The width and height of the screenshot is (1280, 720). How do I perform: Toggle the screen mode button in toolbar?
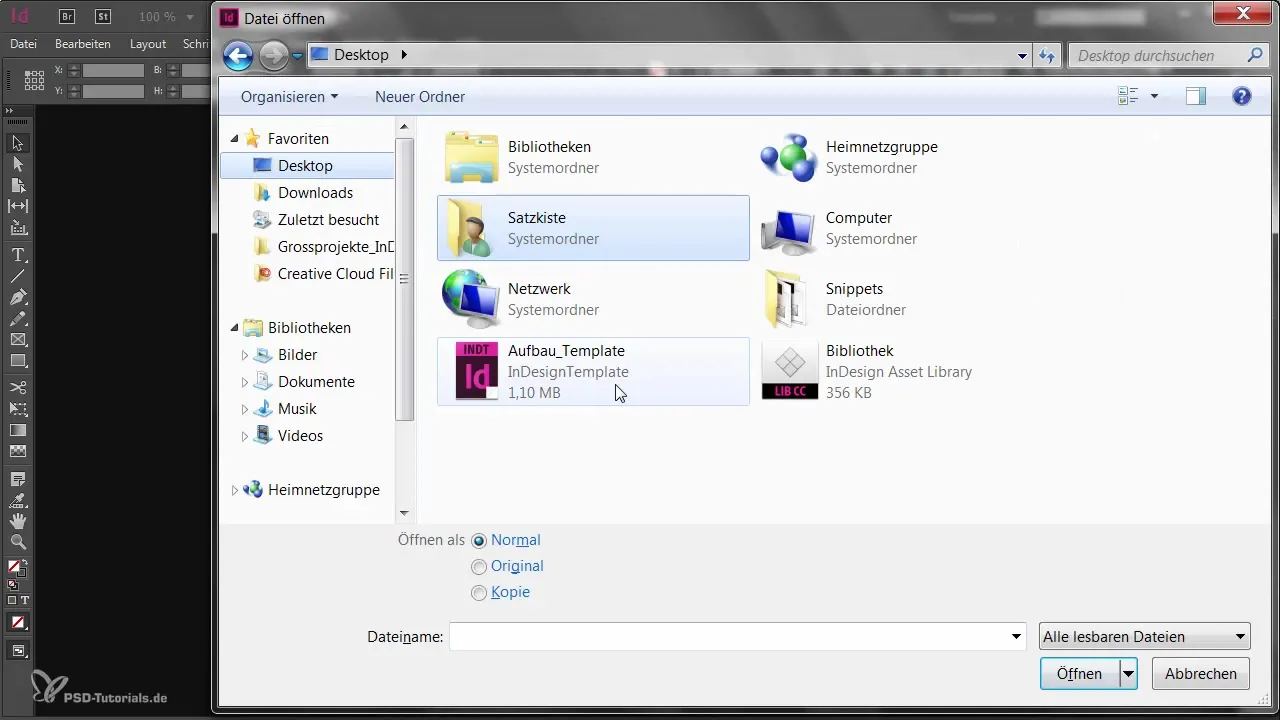coord(18,651)
